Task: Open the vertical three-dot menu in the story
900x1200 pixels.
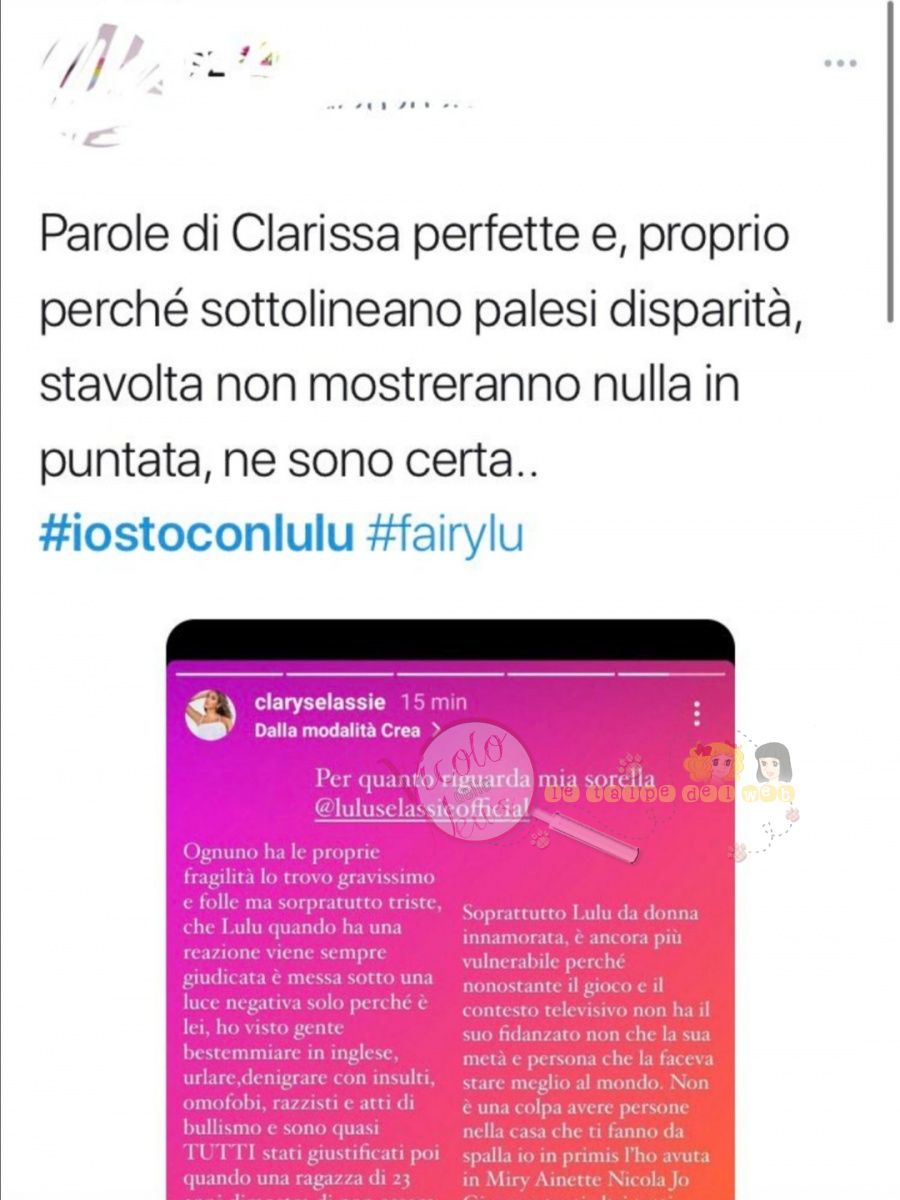Action: point(697,714)
